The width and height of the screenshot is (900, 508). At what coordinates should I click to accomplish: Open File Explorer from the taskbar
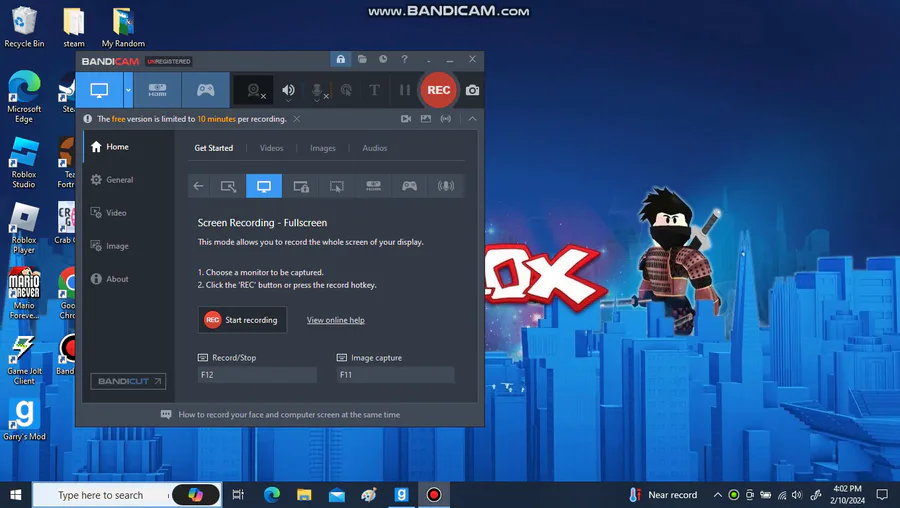click(x=304, y=495)
